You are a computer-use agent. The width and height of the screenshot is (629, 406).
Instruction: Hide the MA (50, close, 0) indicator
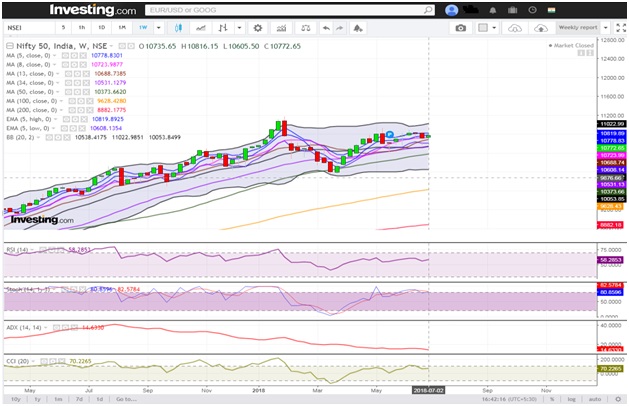click(68, 92)
